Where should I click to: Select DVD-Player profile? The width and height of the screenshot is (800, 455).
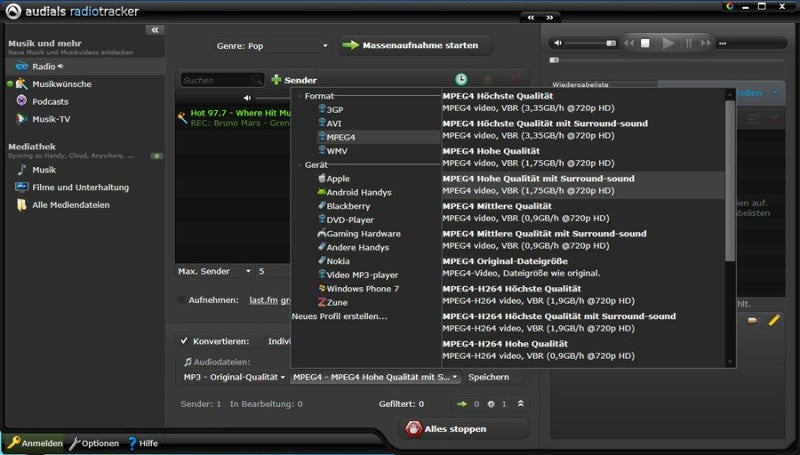coord(346,219)
